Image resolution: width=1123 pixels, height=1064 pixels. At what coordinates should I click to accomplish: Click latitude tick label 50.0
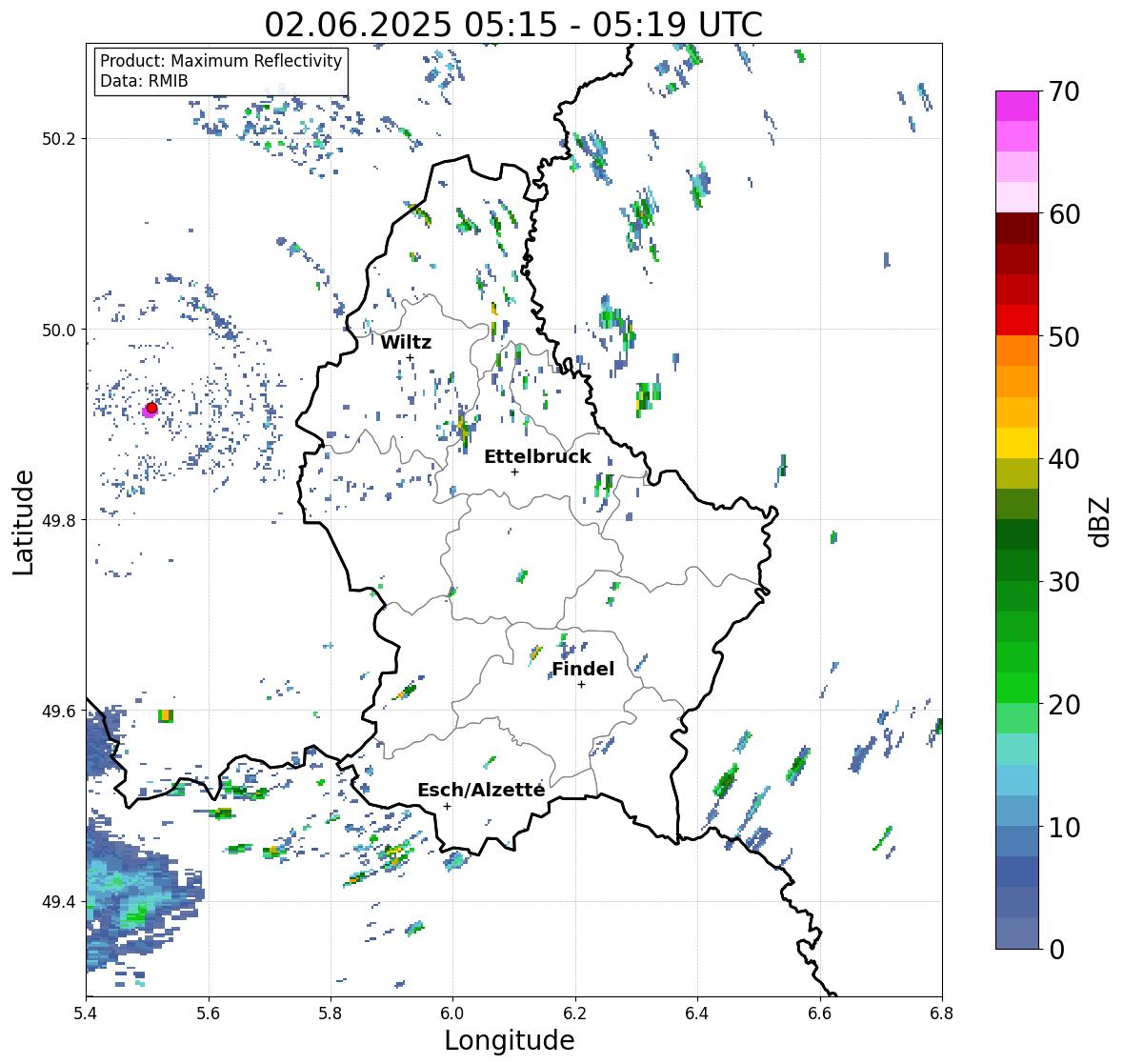tap(59, 331)
